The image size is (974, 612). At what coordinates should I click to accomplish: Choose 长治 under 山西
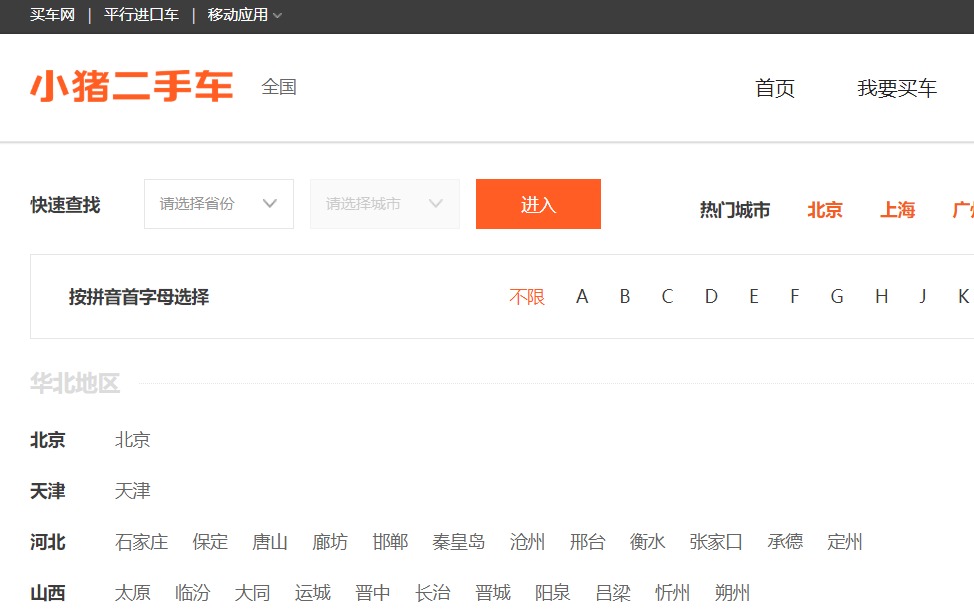pyautogui.click(x=432, y=593)
